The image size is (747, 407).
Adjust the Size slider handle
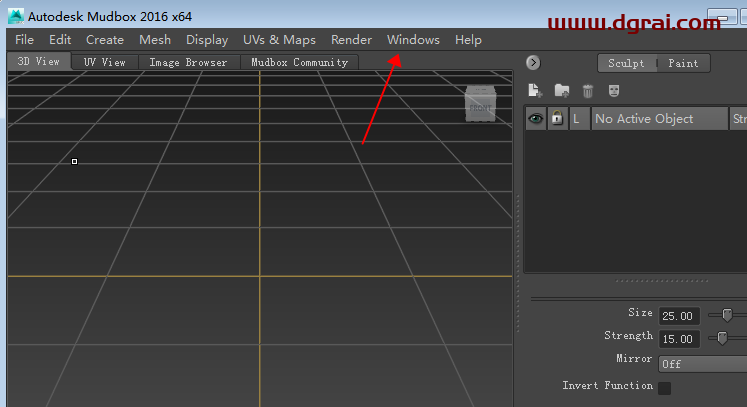click(x=727, y=315)
